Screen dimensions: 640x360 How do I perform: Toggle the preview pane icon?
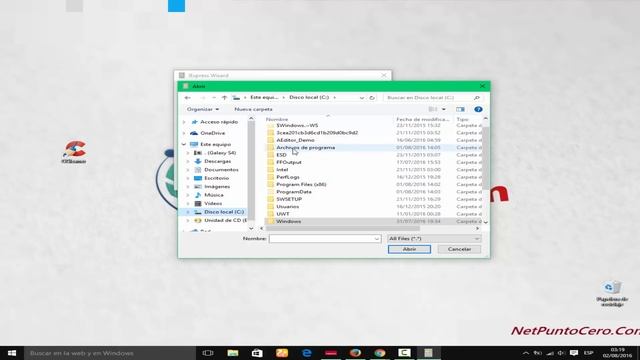pyautogui.click(x=460, y=109)
